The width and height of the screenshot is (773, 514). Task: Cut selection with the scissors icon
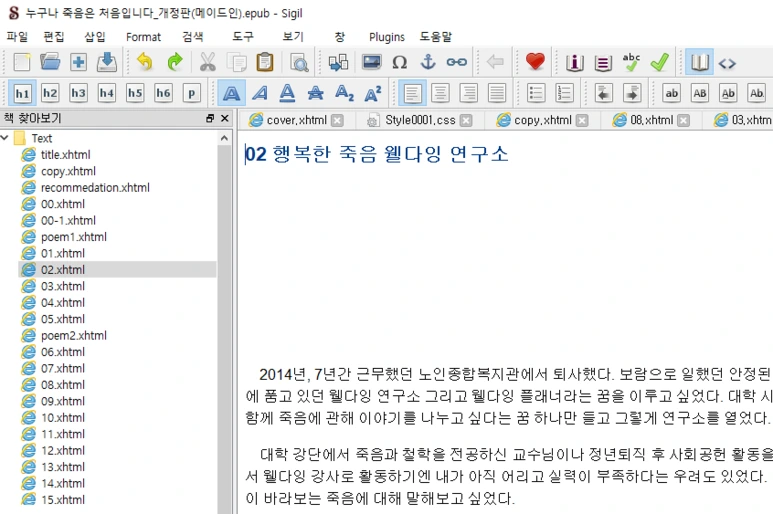[208, 62]
